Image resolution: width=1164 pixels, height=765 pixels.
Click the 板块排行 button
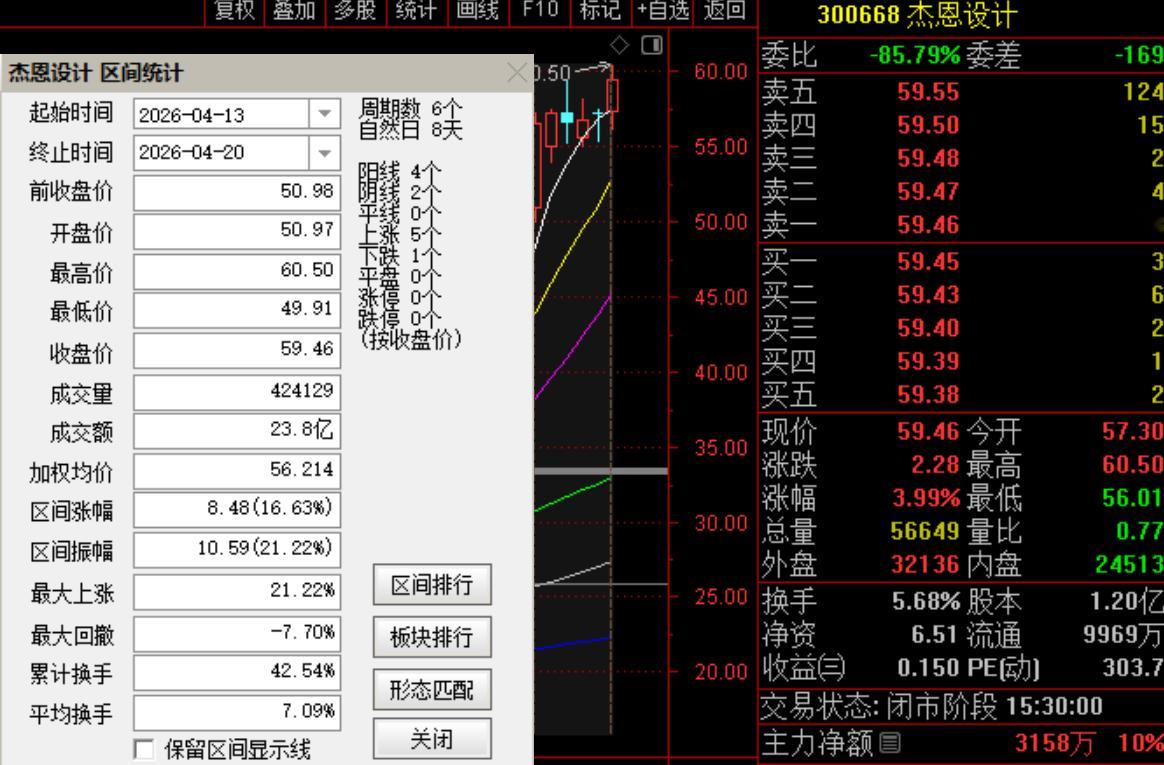[x=432, y=637]
